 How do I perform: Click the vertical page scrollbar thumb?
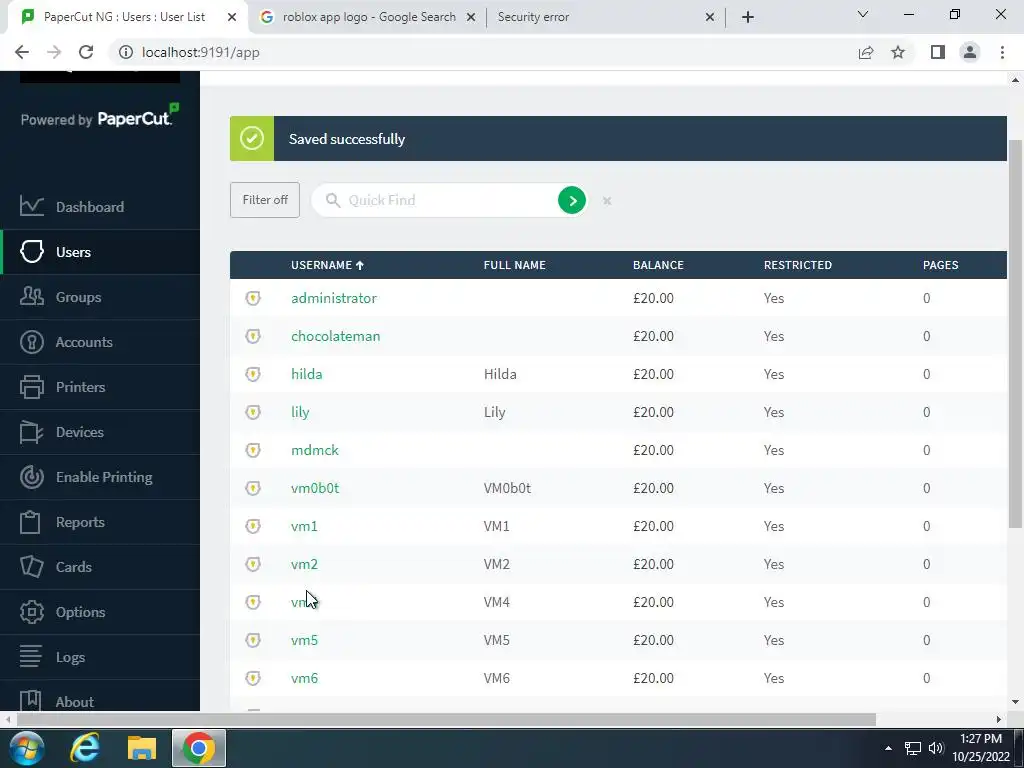point(1015,333)
